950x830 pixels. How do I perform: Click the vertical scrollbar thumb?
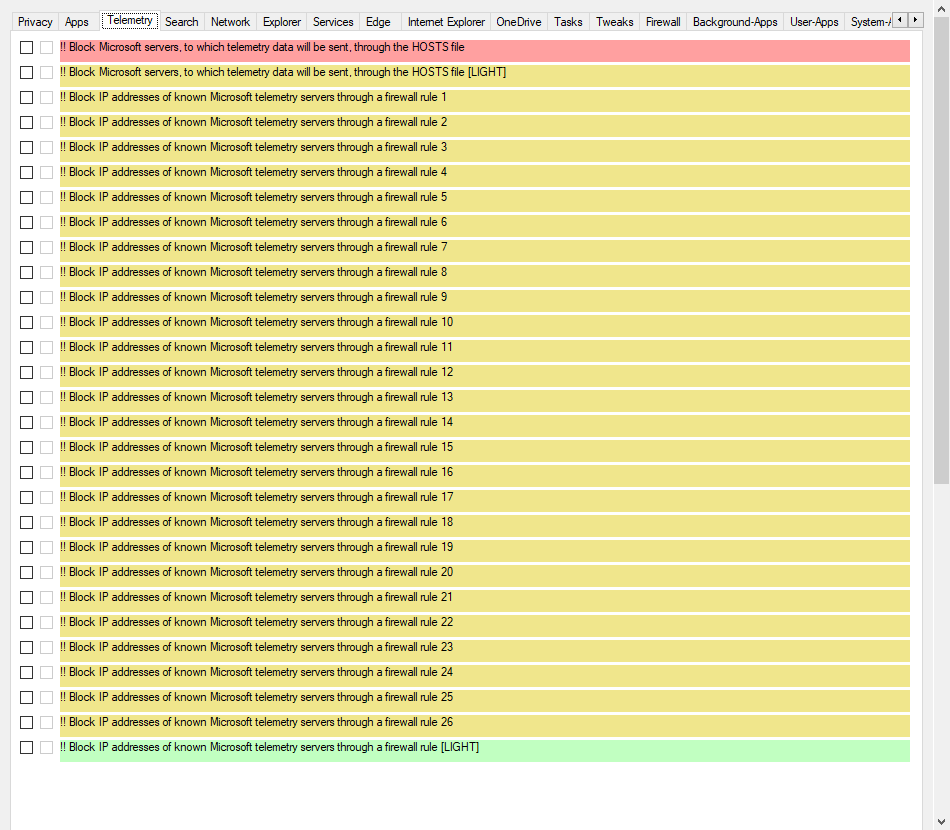(x=941, y=251)
